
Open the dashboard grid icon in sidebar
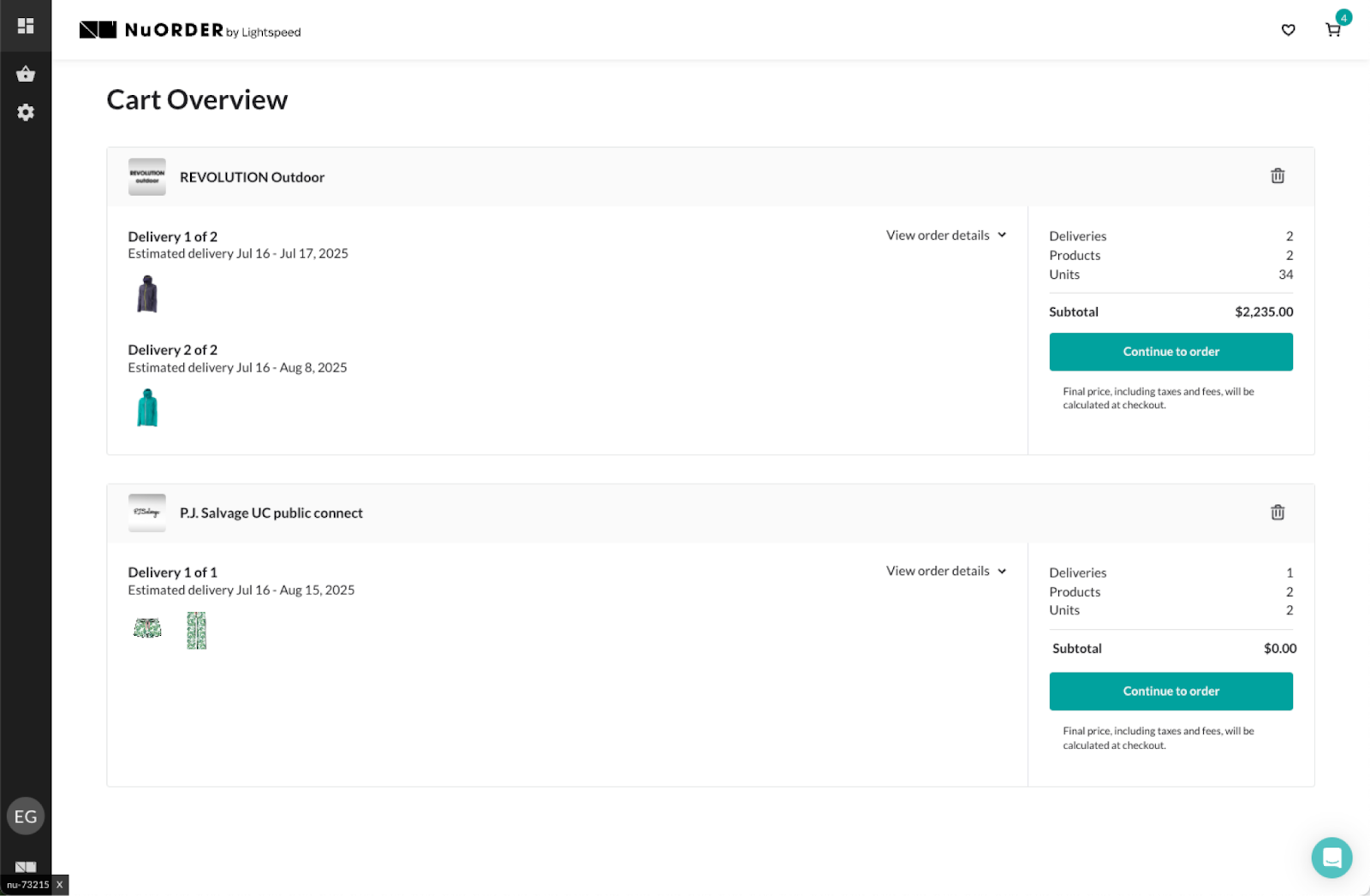point(26,26)
